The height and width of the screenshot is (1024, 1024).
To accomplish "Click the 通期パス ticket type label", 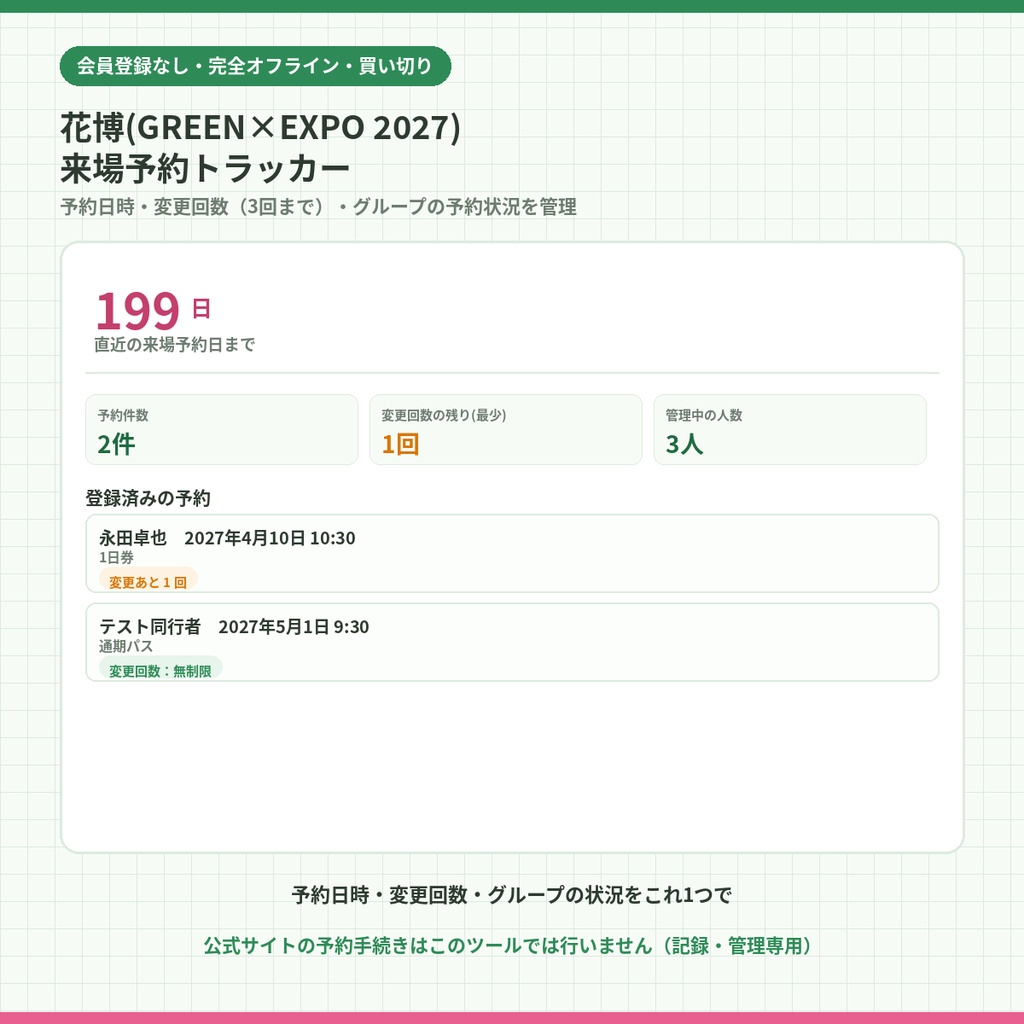I will [126, 647].
